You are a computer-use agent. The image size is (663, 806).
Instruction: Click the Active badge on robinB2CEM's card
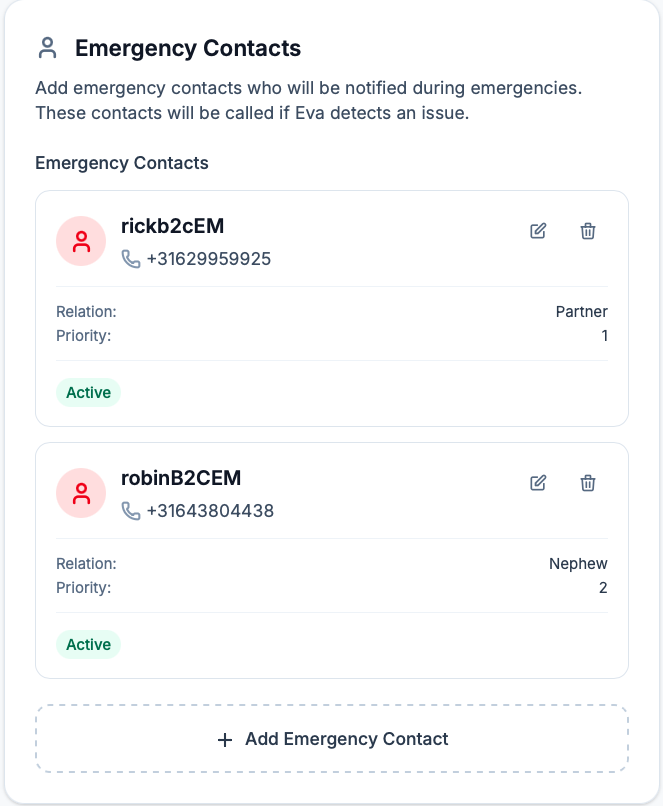(88, 644)
